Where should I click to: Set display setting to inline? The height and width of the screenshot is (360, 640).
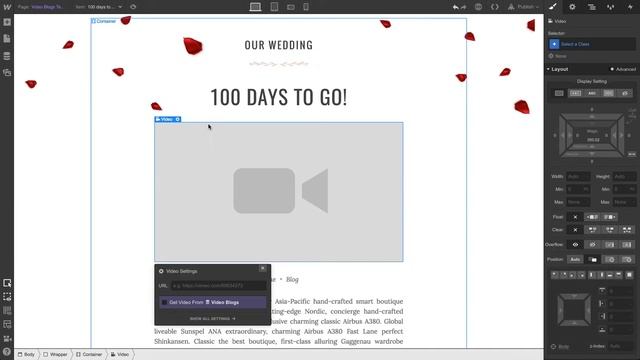click(592, 93)
